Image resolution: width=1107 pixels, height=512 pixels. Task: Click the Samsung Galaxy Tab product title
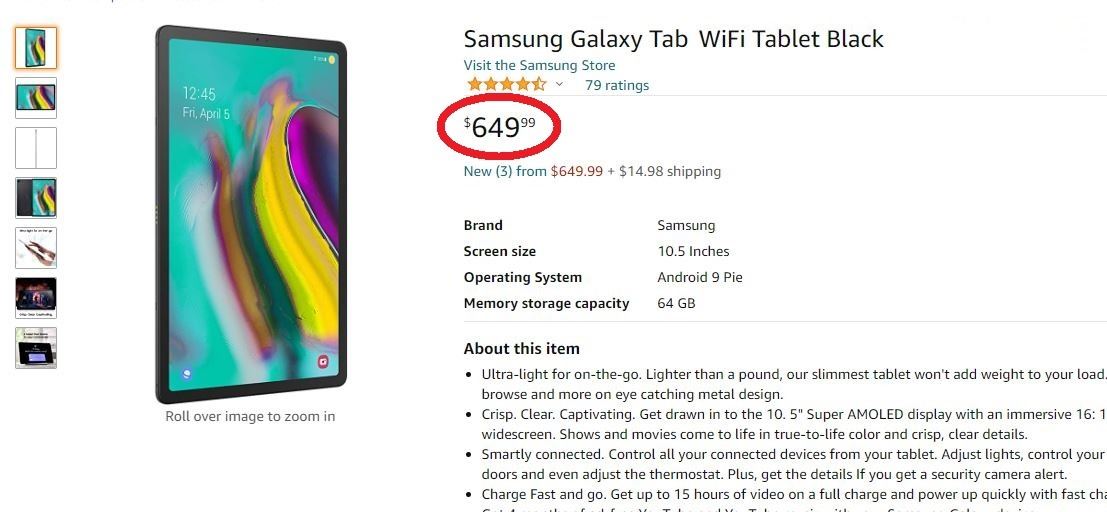click(x=673, y=39)
